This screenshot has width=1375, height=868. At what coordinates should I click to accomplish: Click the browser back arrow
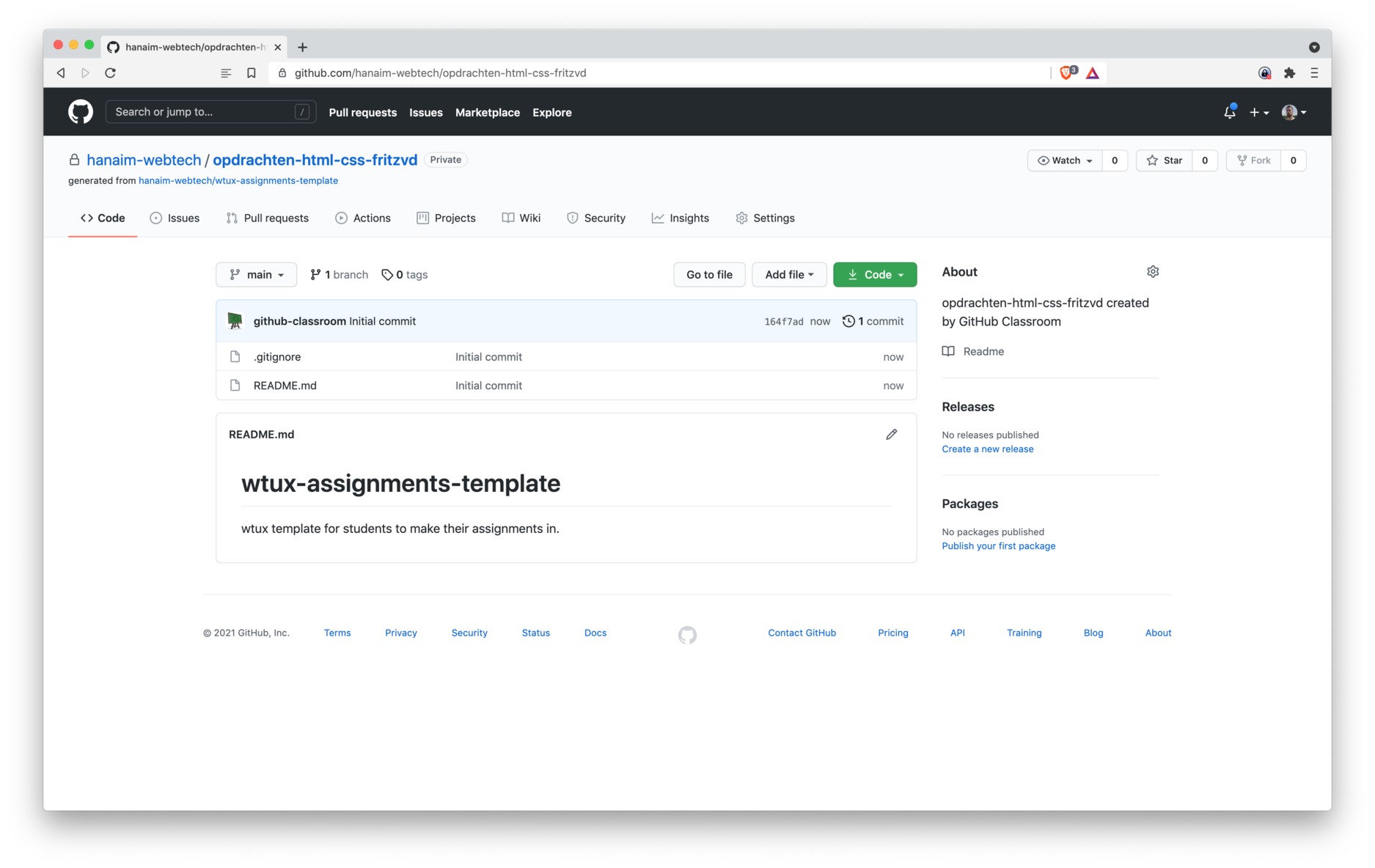61,73
